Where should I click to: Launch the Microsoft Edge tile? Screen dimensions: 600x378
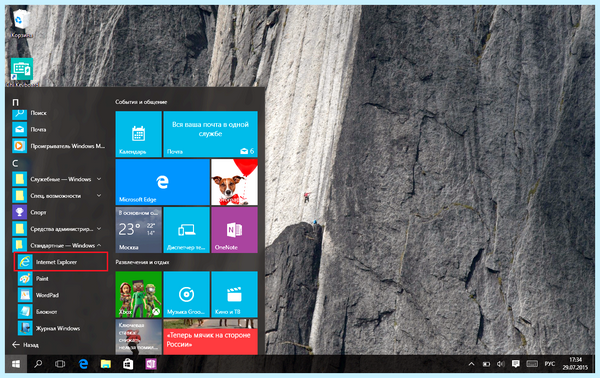click(163, 182)
